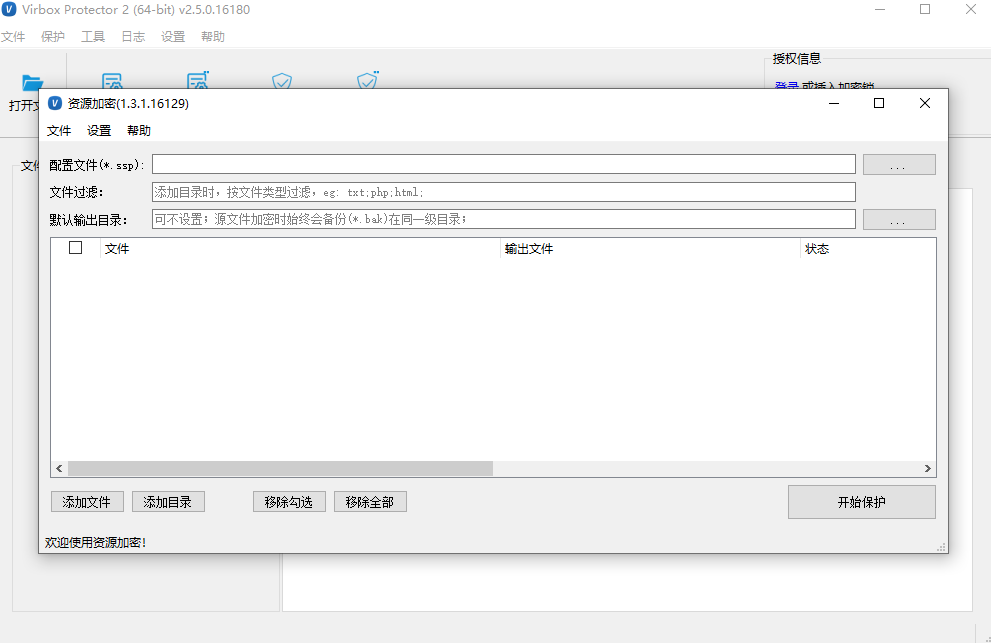Minimize the resource encryption dialog
Image resolution: width=991 pixels, height=643 pixels.
834,103
